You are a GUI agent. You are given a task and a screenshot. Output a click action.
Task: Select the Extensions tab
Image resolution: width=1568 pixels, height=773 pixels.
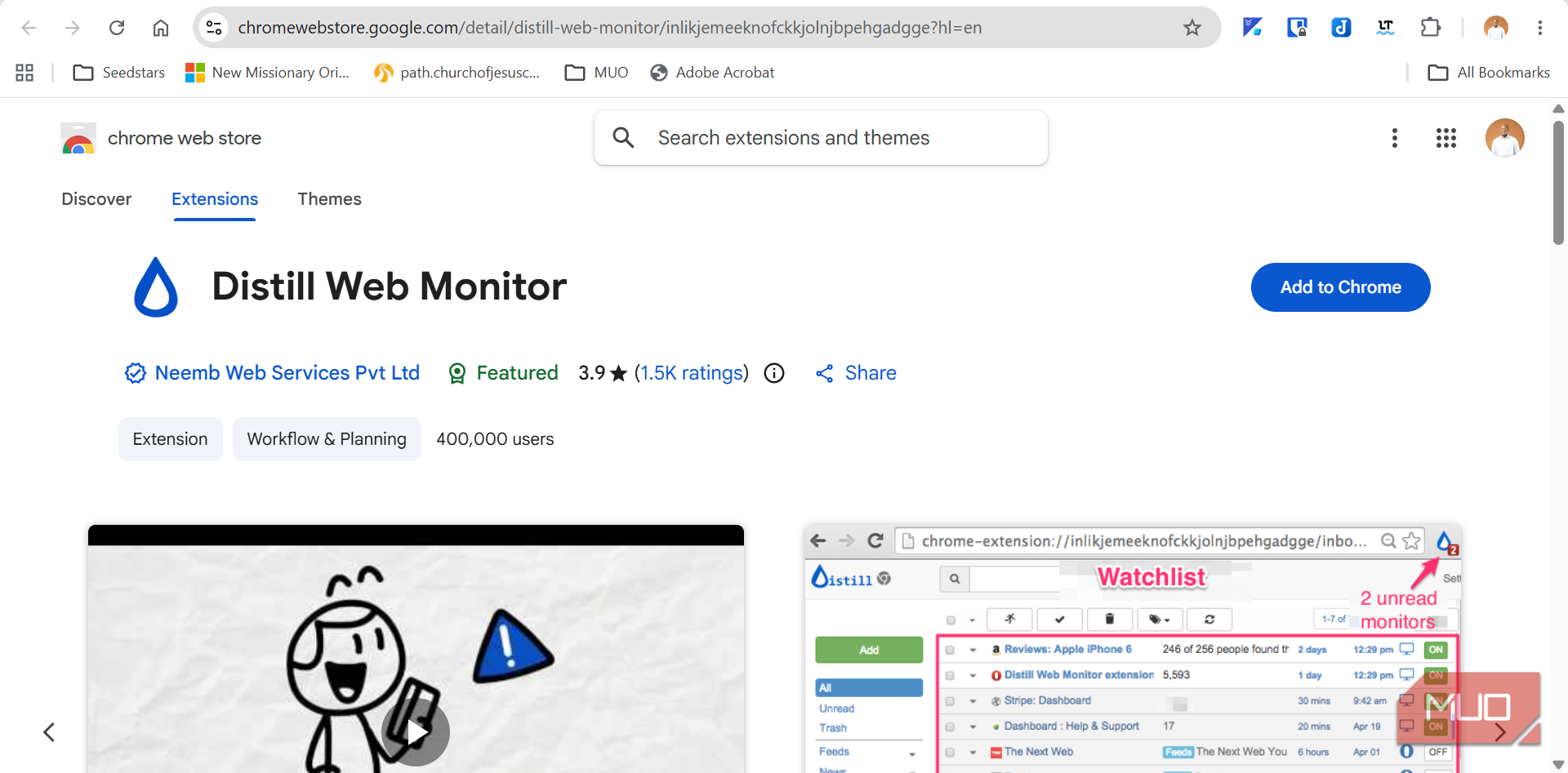click(x=215, y=199)
